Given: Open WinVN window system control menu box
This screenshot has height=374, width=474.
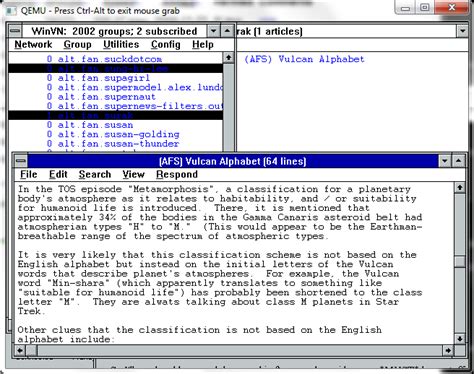Looking at the screenshot, I should [15, 31].
